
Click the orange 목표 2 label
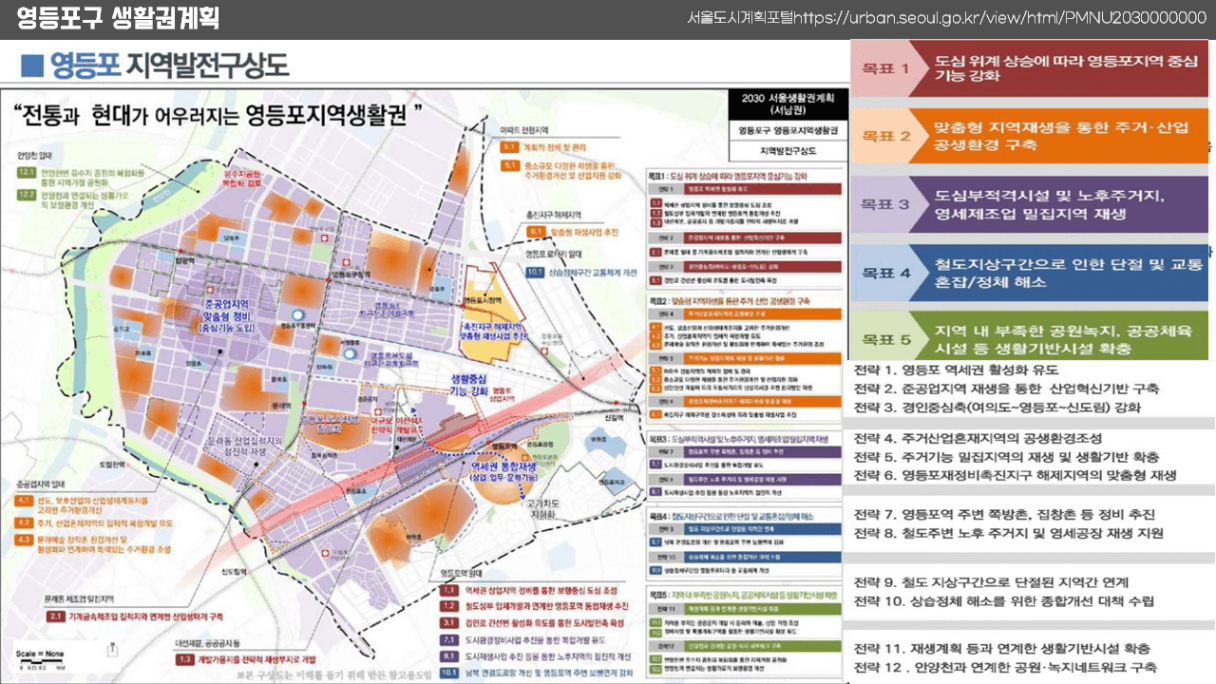point(887,137)
